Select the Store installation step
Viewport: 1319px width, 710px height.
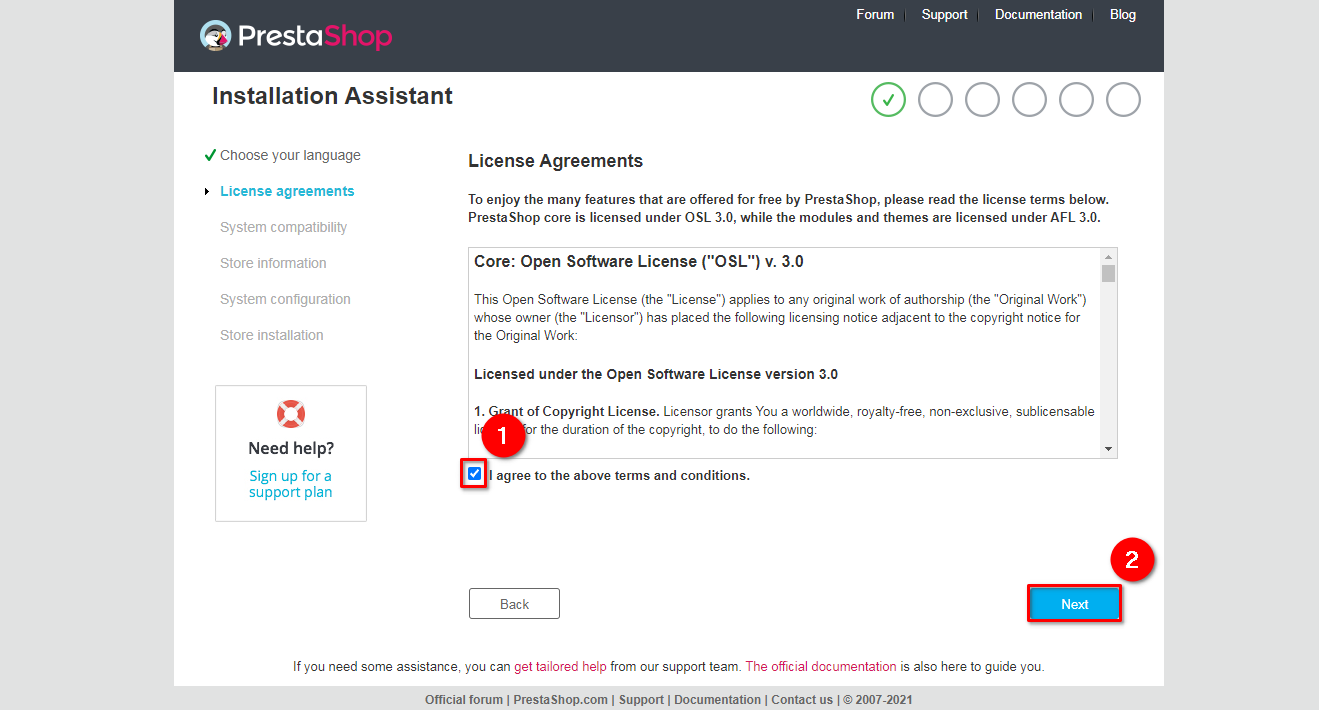point(272,335)
